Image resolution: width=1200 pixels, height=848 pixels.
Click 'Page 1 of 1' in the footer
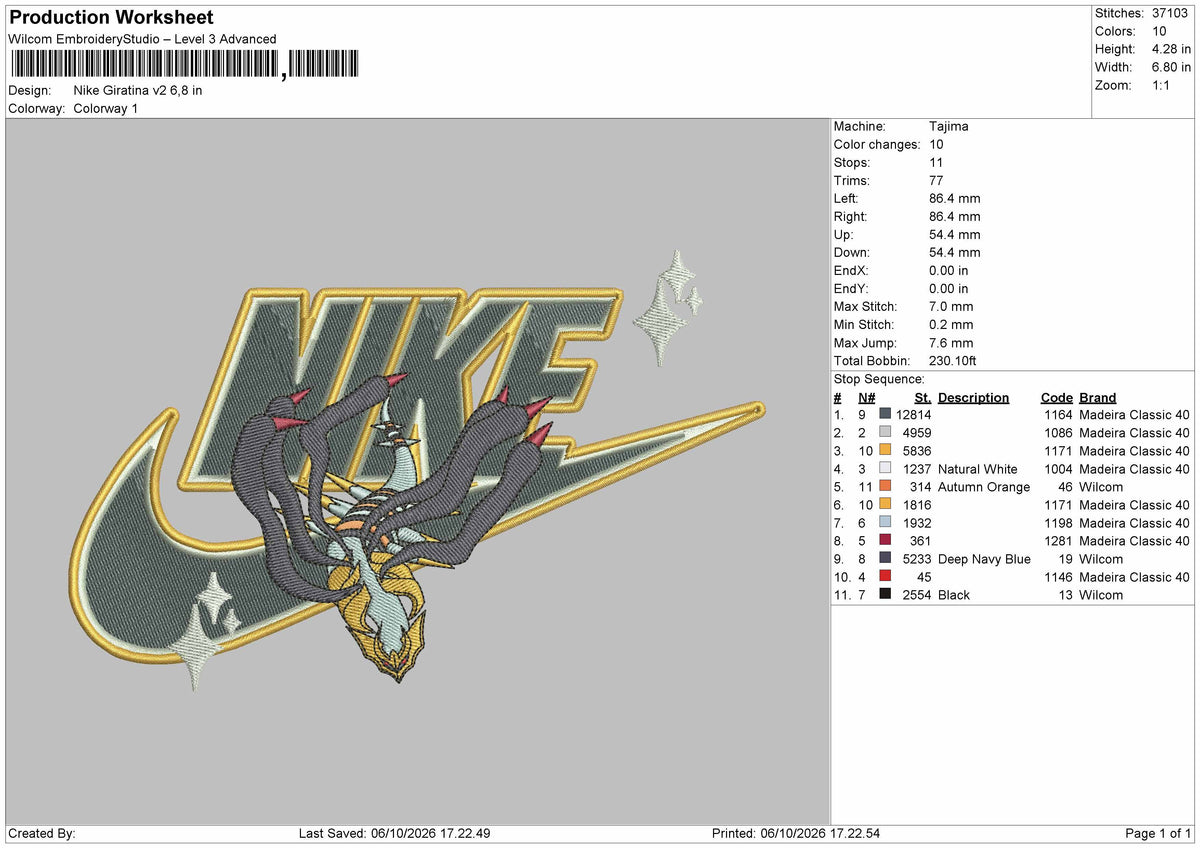[x=1158, y=833]
